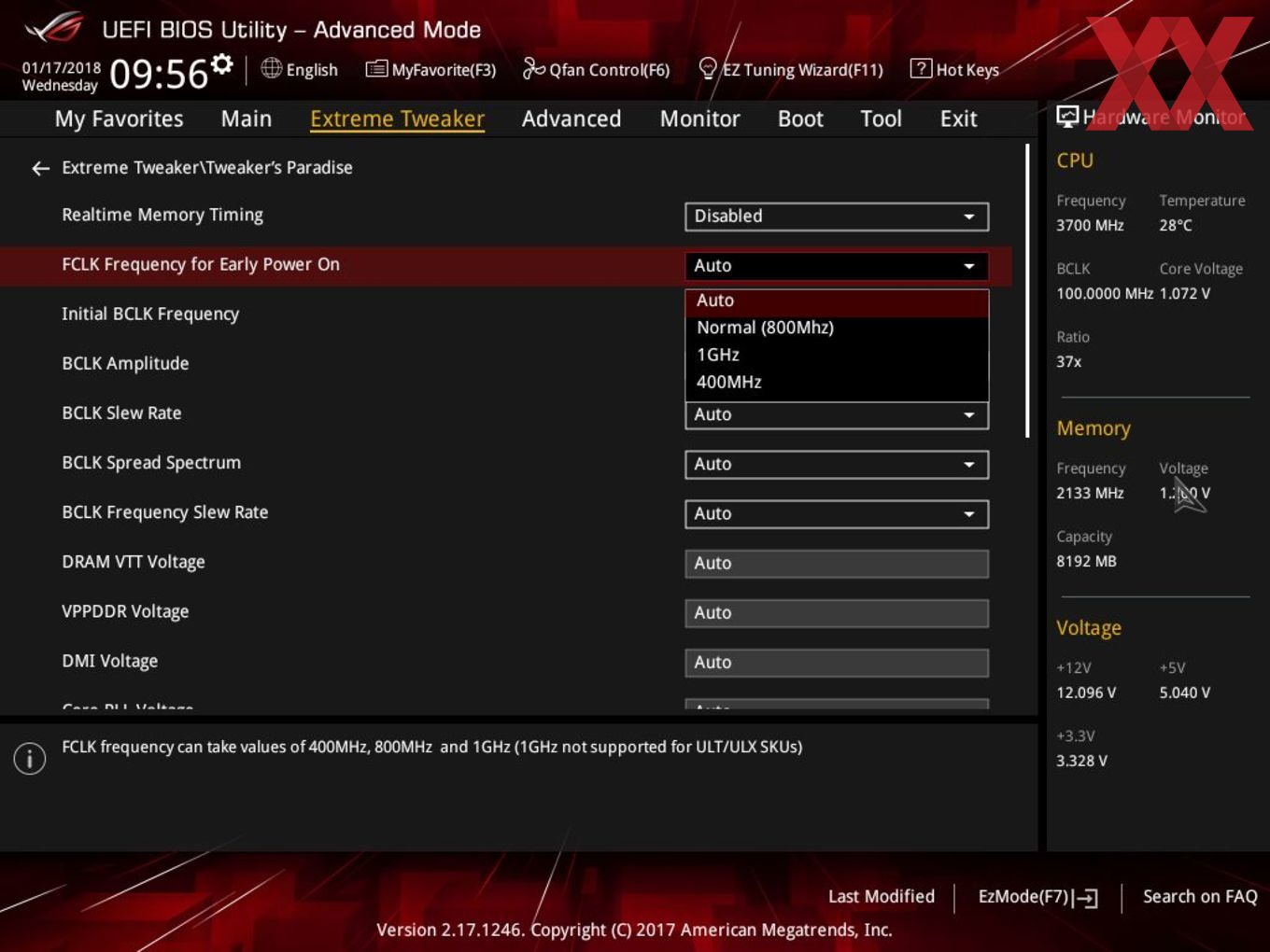This screenshot has width=1270, height=952.
Task: Click Last Modified
Action: point(882,896)
